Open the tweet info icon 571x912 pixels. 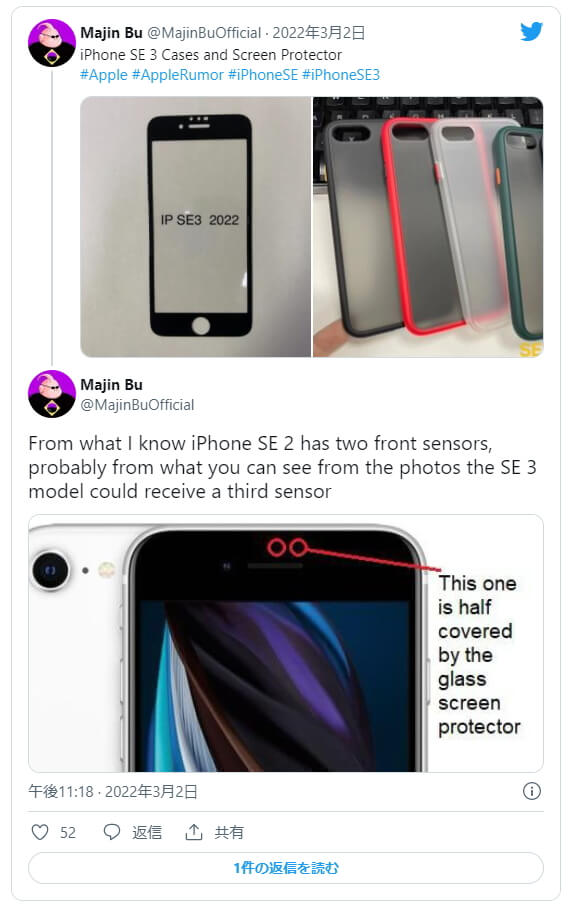531,791
